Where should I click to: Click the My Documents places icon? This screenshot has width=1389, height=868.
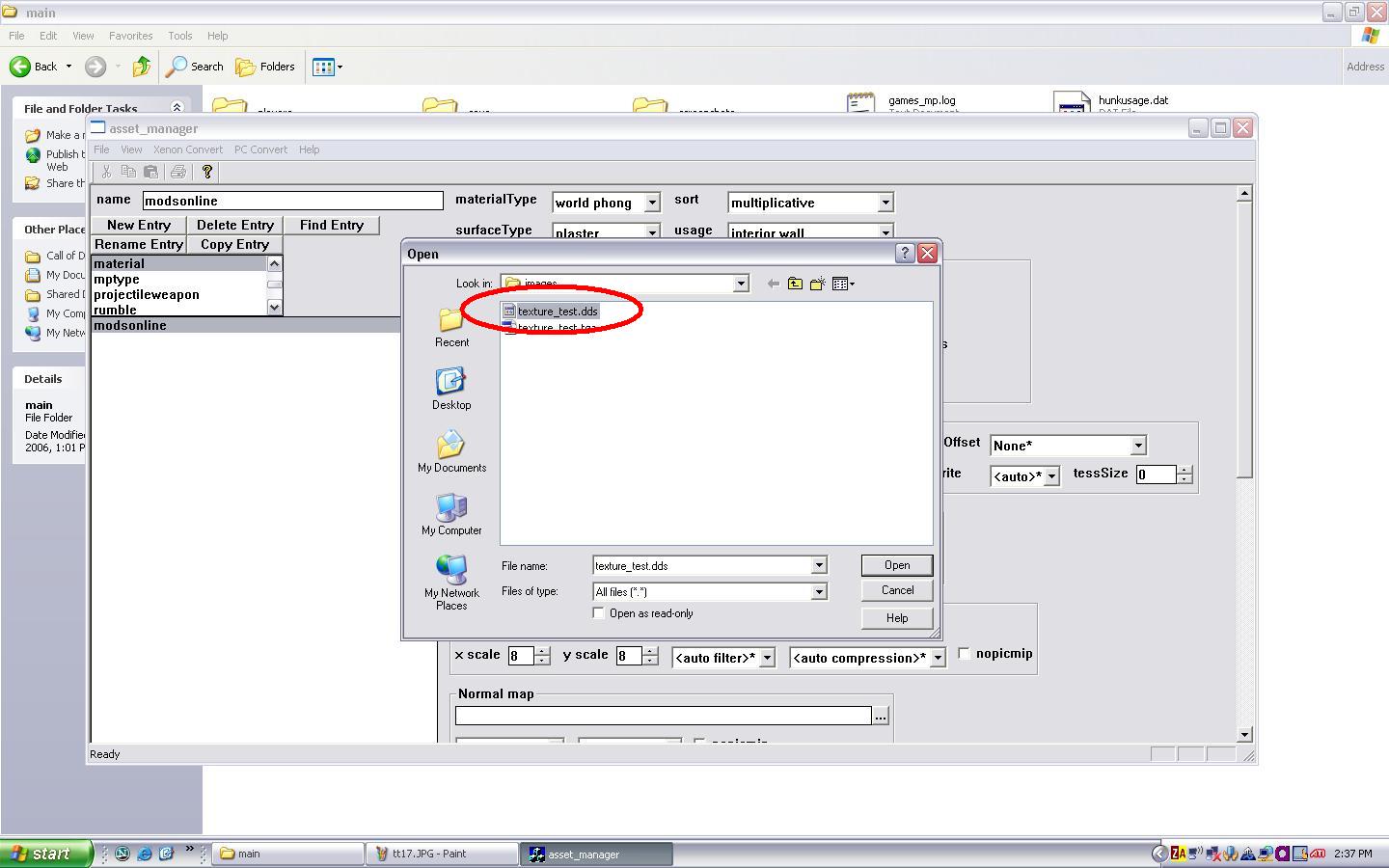(x=451, y=451)
